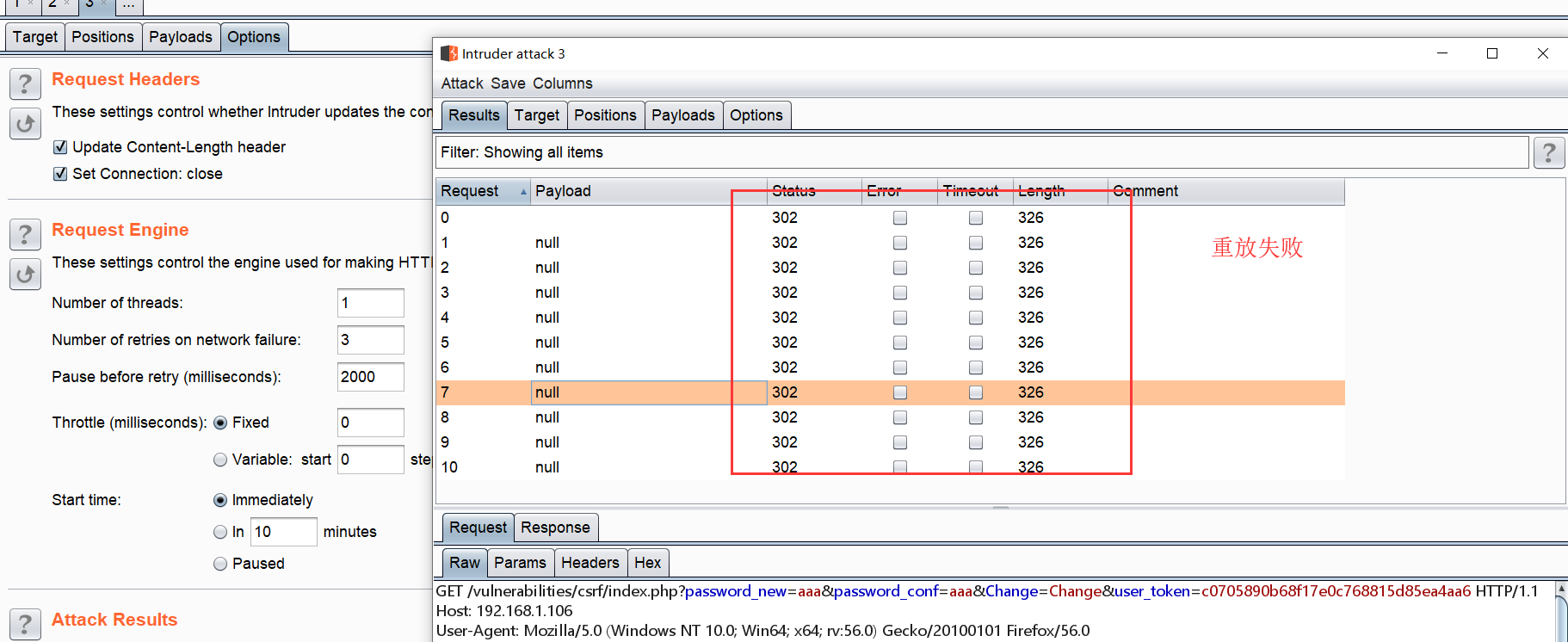
Task: Open the new attack tab '...'
Action: coord(128,5)
